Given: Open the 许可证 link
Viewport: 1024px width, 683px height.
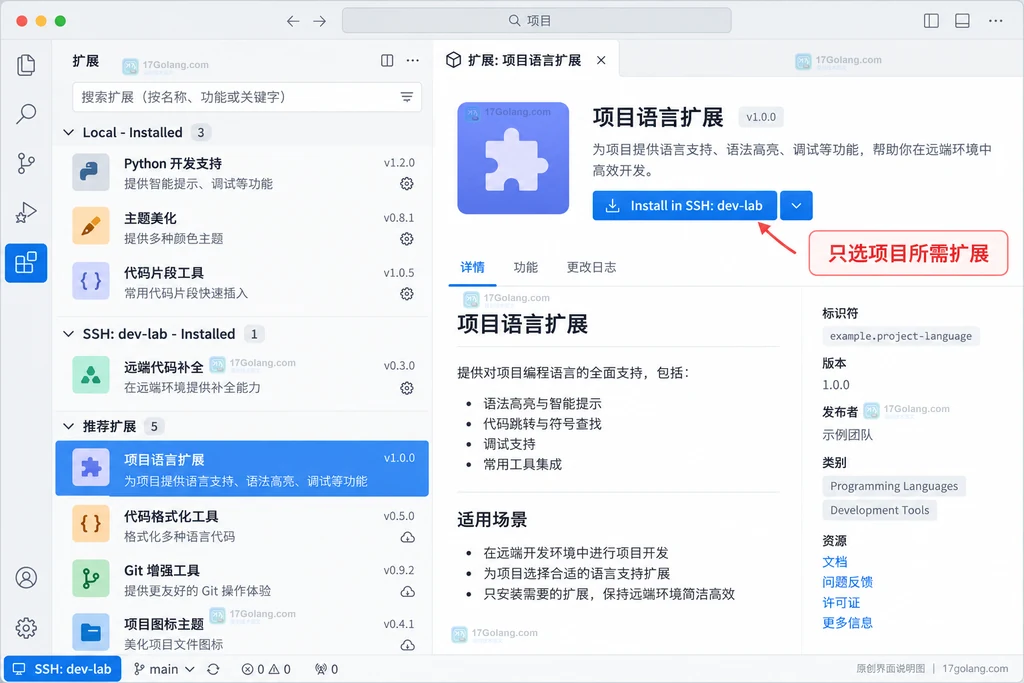Looking at the screenshot, I should coord(841,603).
